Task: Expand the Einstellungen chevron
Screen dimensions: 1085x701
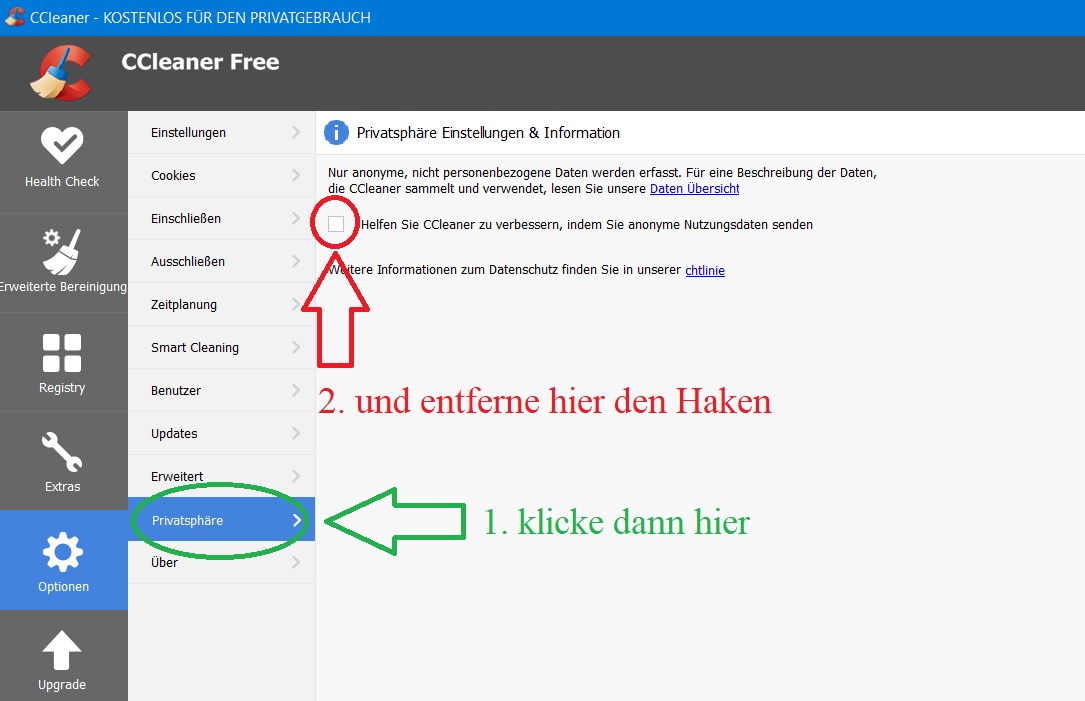Action: tap(296, 132)
